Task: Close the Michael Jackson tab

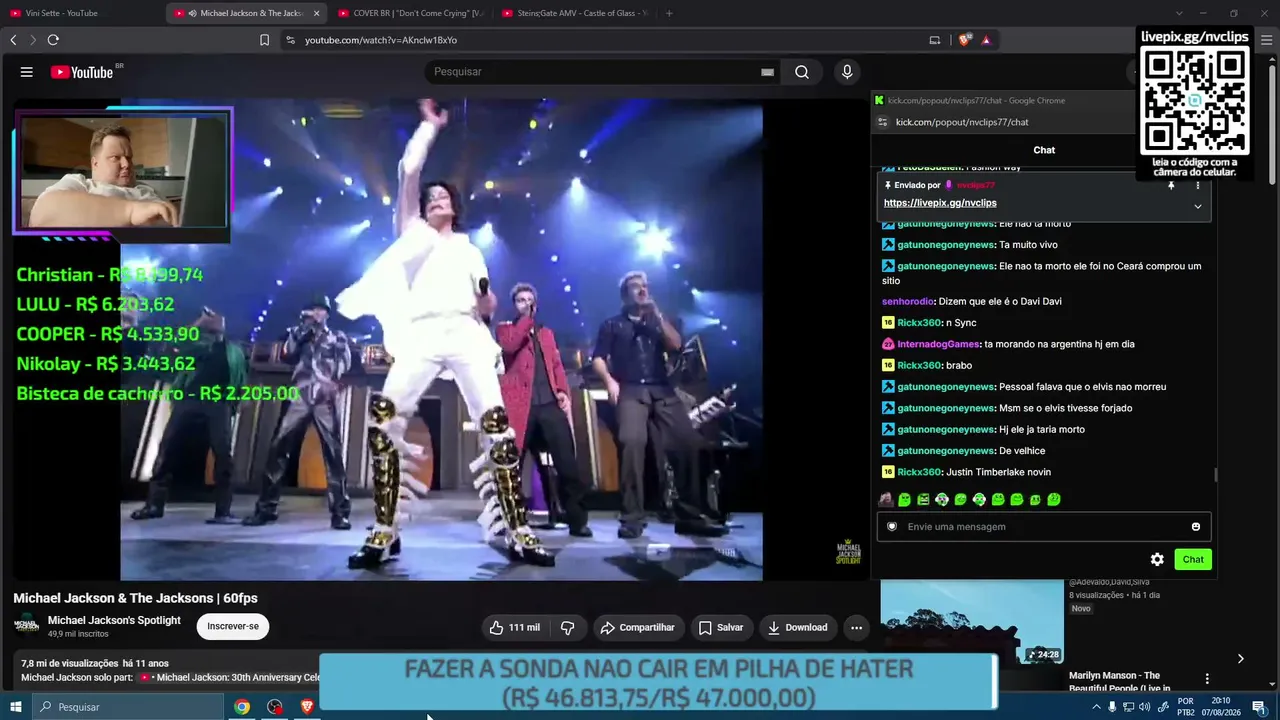Action: click(x=317, y=13)
